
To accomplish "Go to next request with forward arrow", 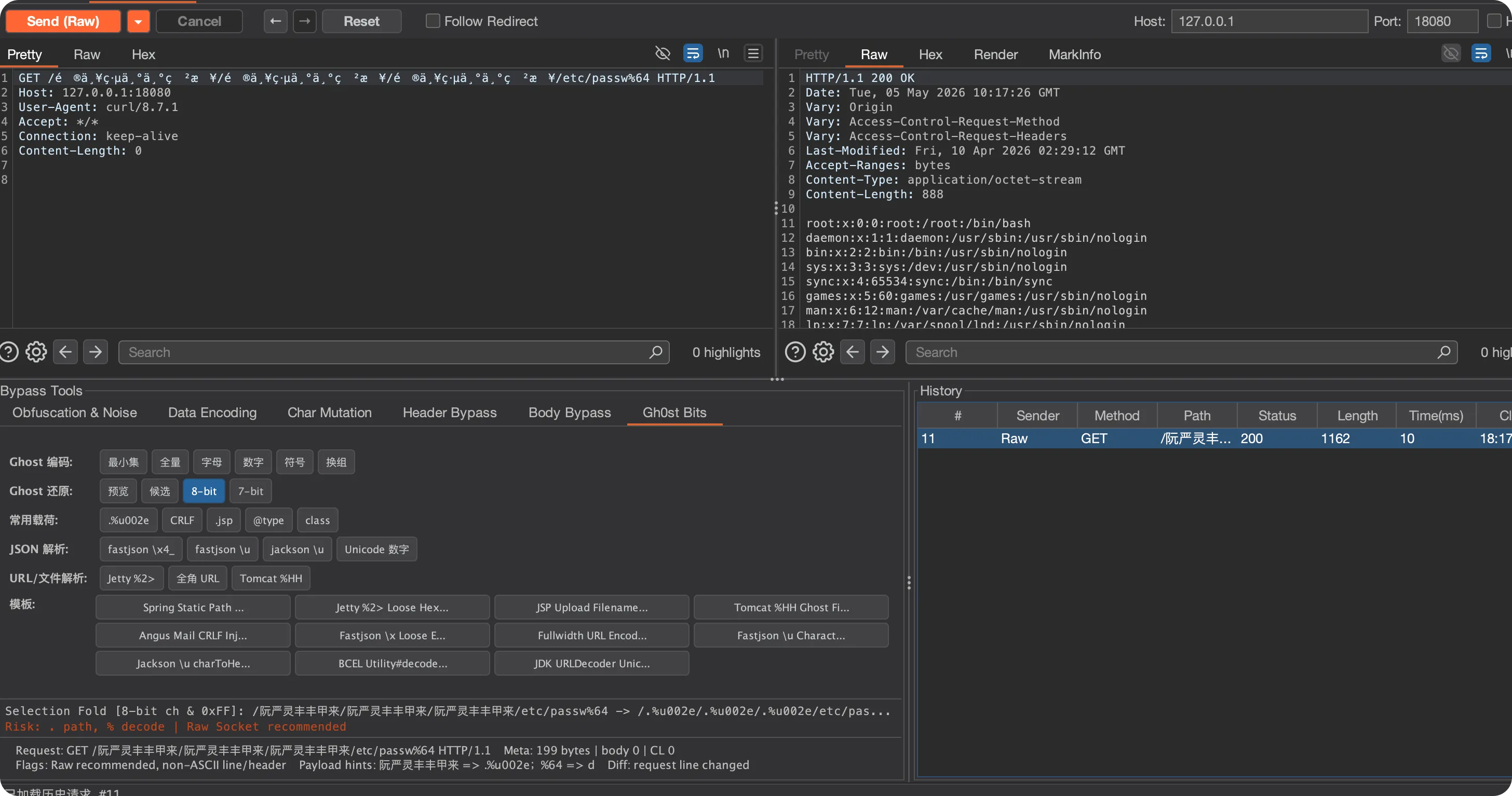I will [x=305, y=22].
